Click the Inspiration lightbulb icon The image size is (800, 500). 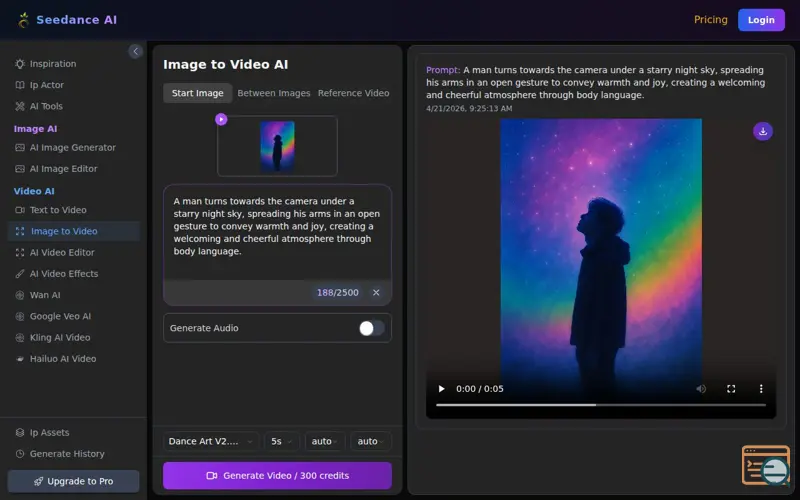20,64
